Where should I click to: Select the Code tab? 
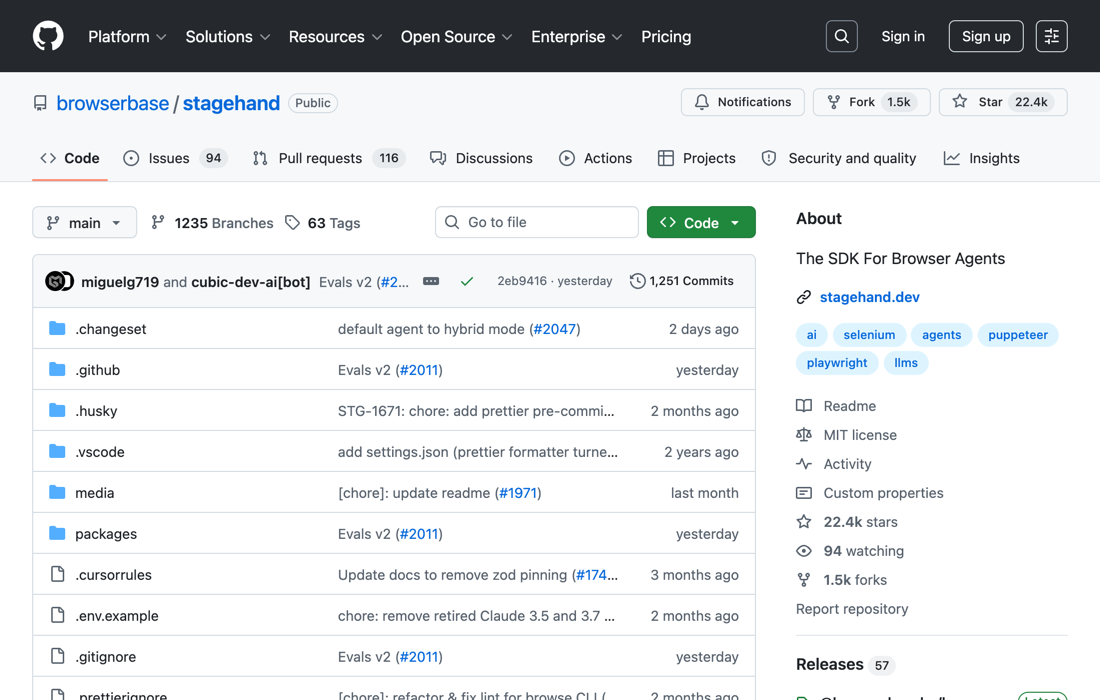tap(69, 159)
